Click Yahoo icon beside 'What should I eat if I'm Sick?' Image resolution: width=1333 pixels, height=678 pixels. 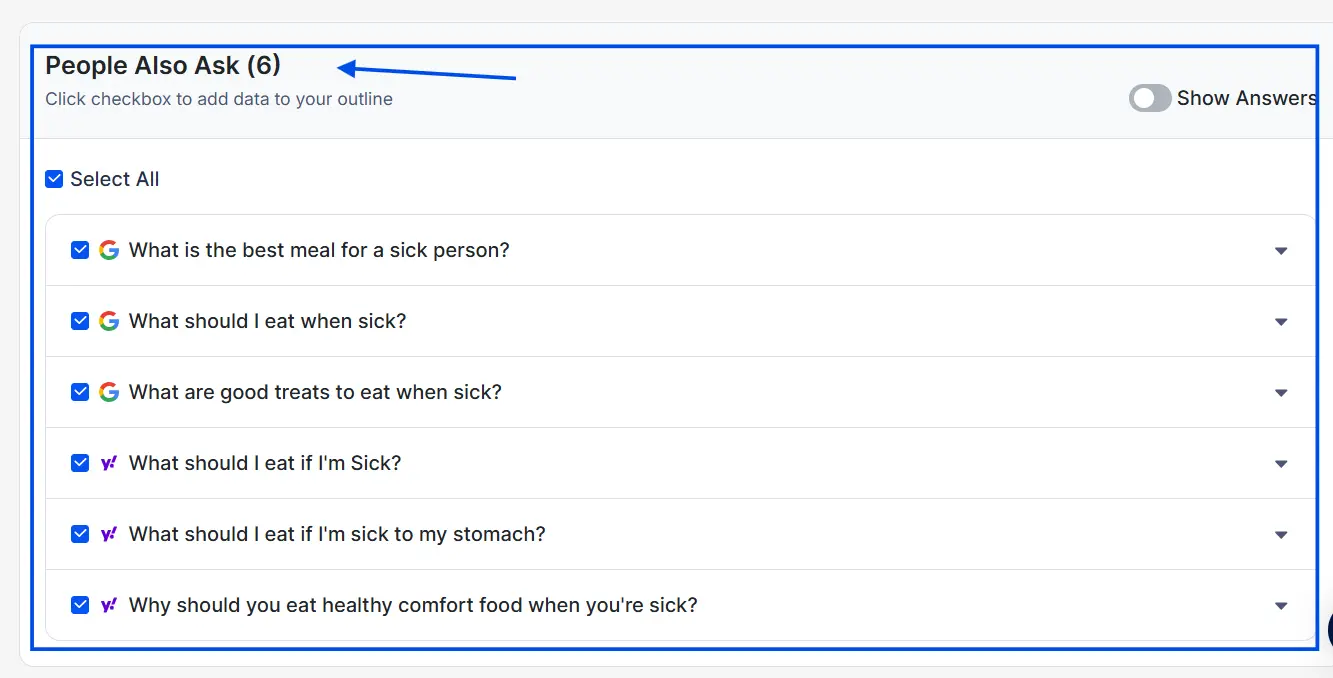tap(109, 463)
